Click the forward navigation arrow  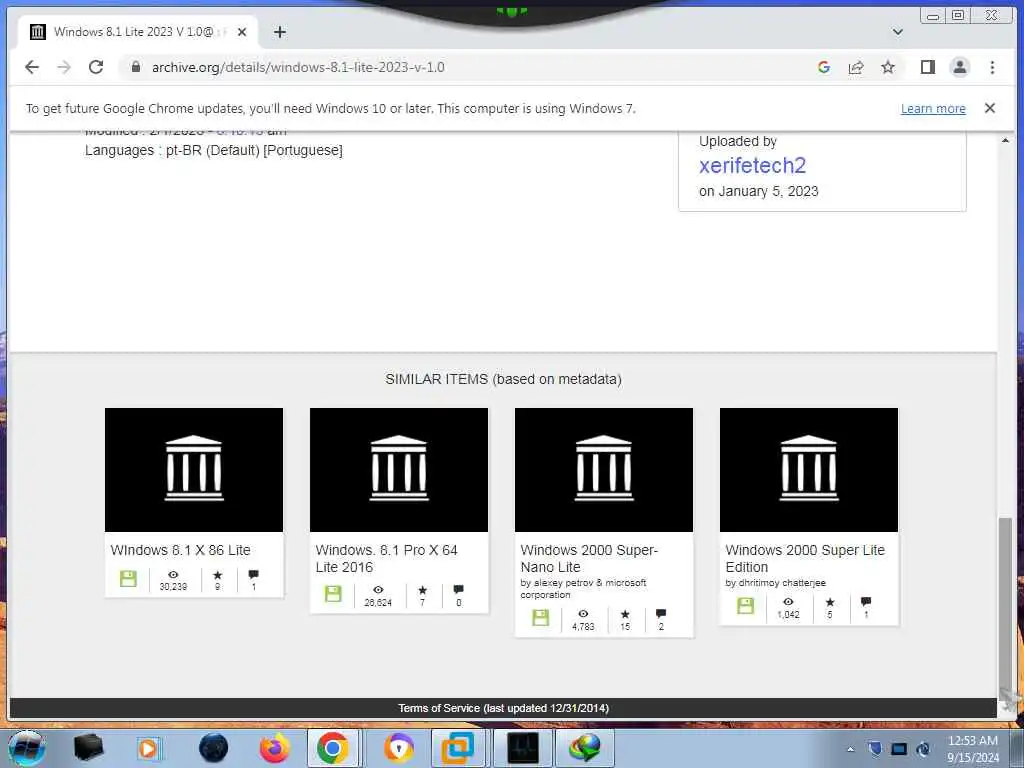tap(64, 67)
